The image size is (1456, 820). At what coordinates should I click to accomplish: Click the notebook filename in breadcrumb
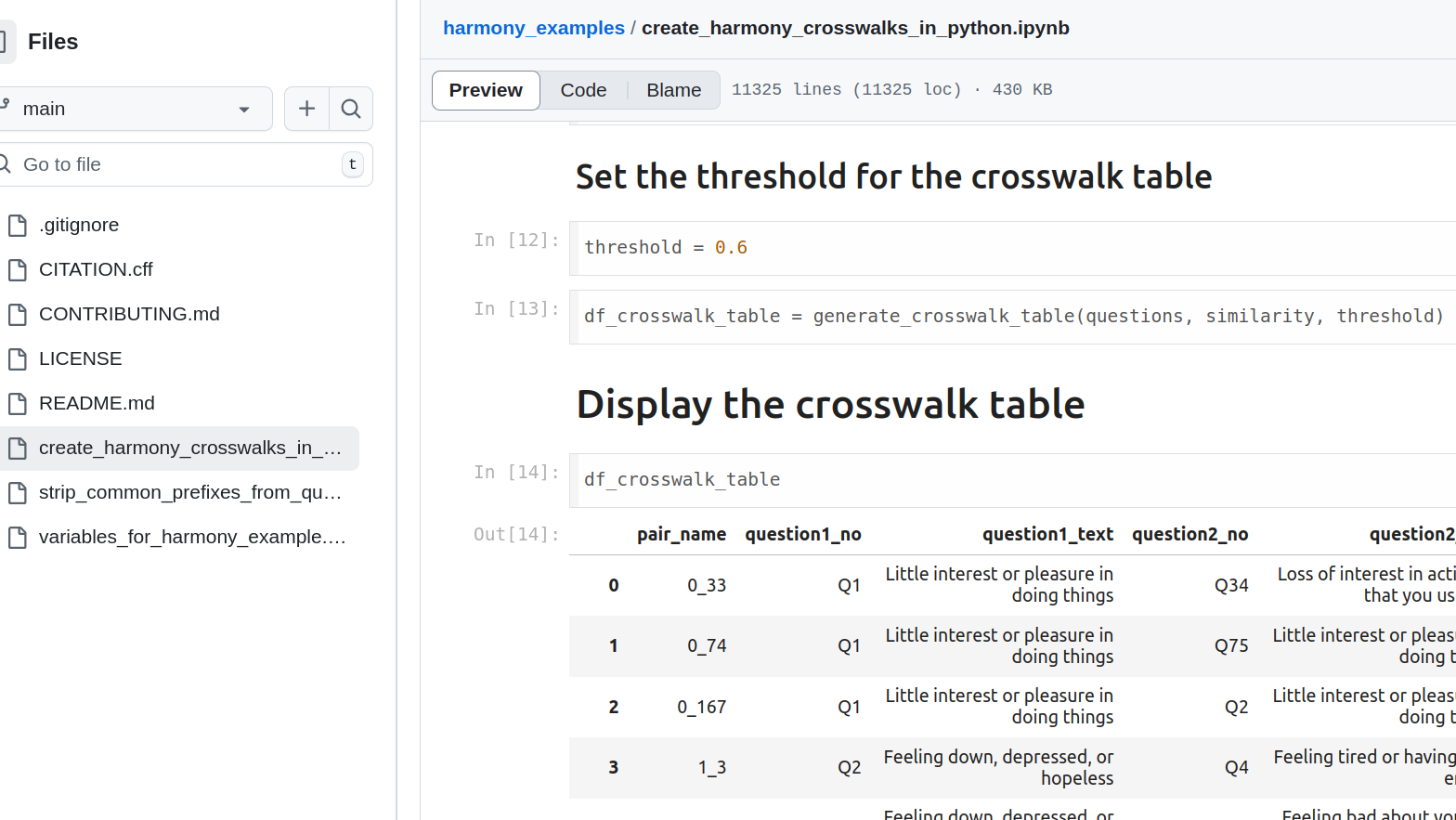pos(855,28)
